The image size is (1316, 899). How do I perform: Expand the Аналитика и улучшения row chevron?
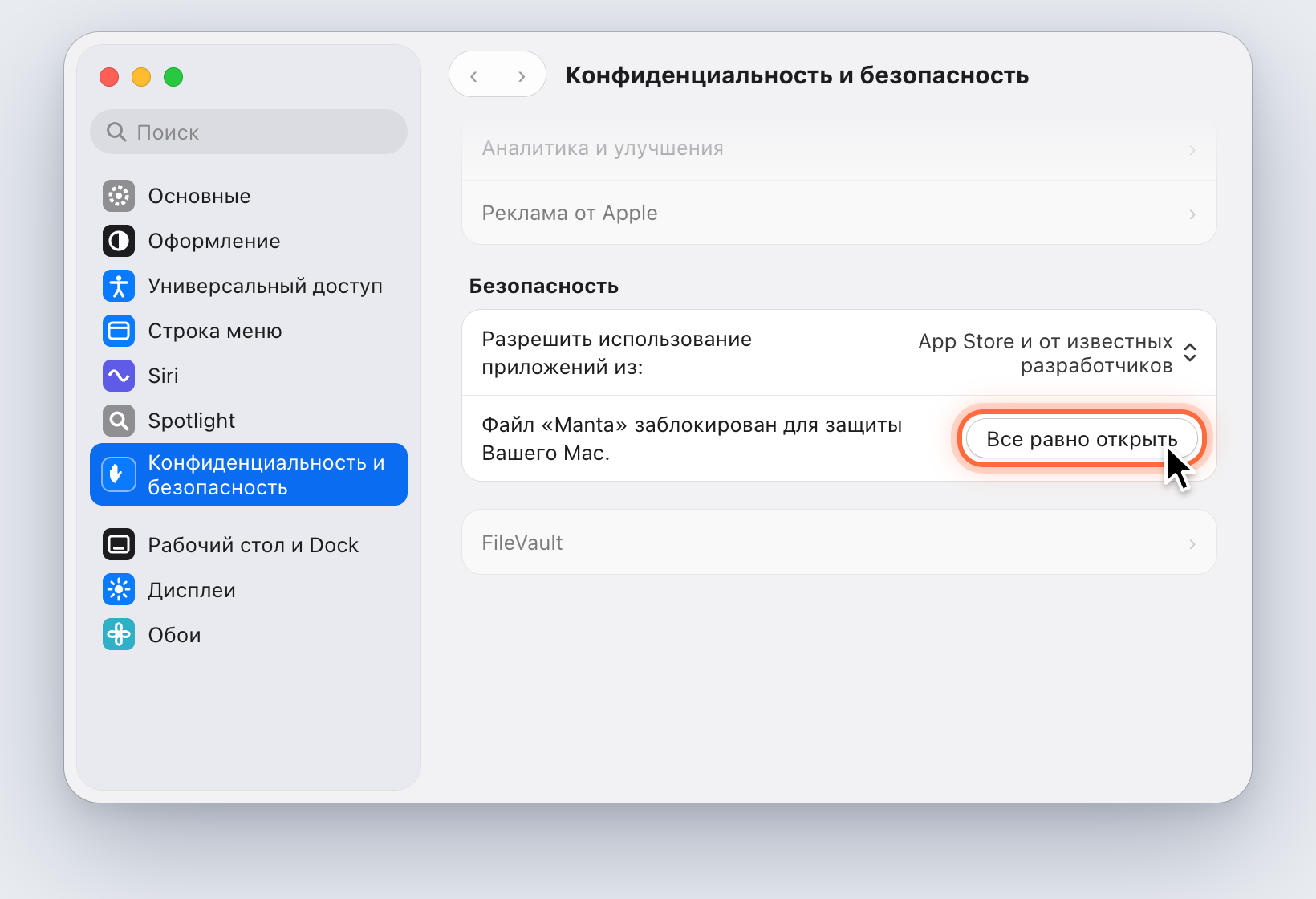pos(1192,150)
